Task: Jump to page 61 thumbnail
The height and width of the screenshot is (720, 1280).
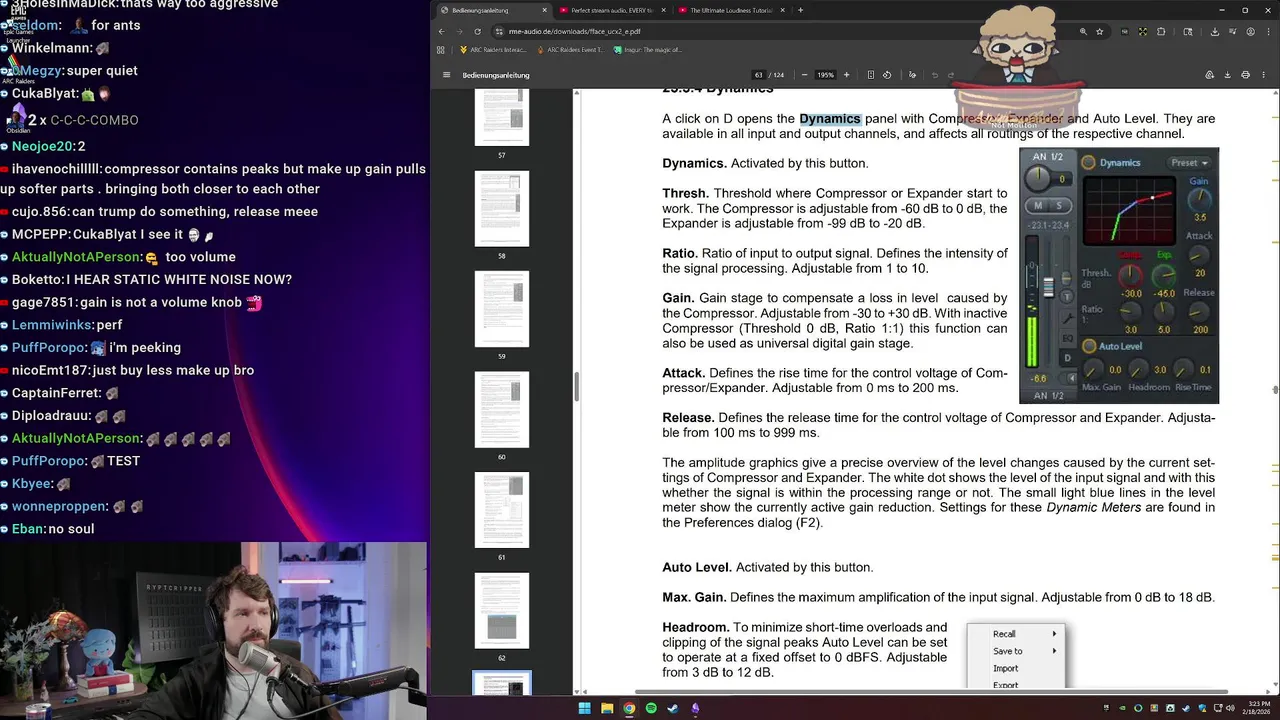Action: coord(501,510)
